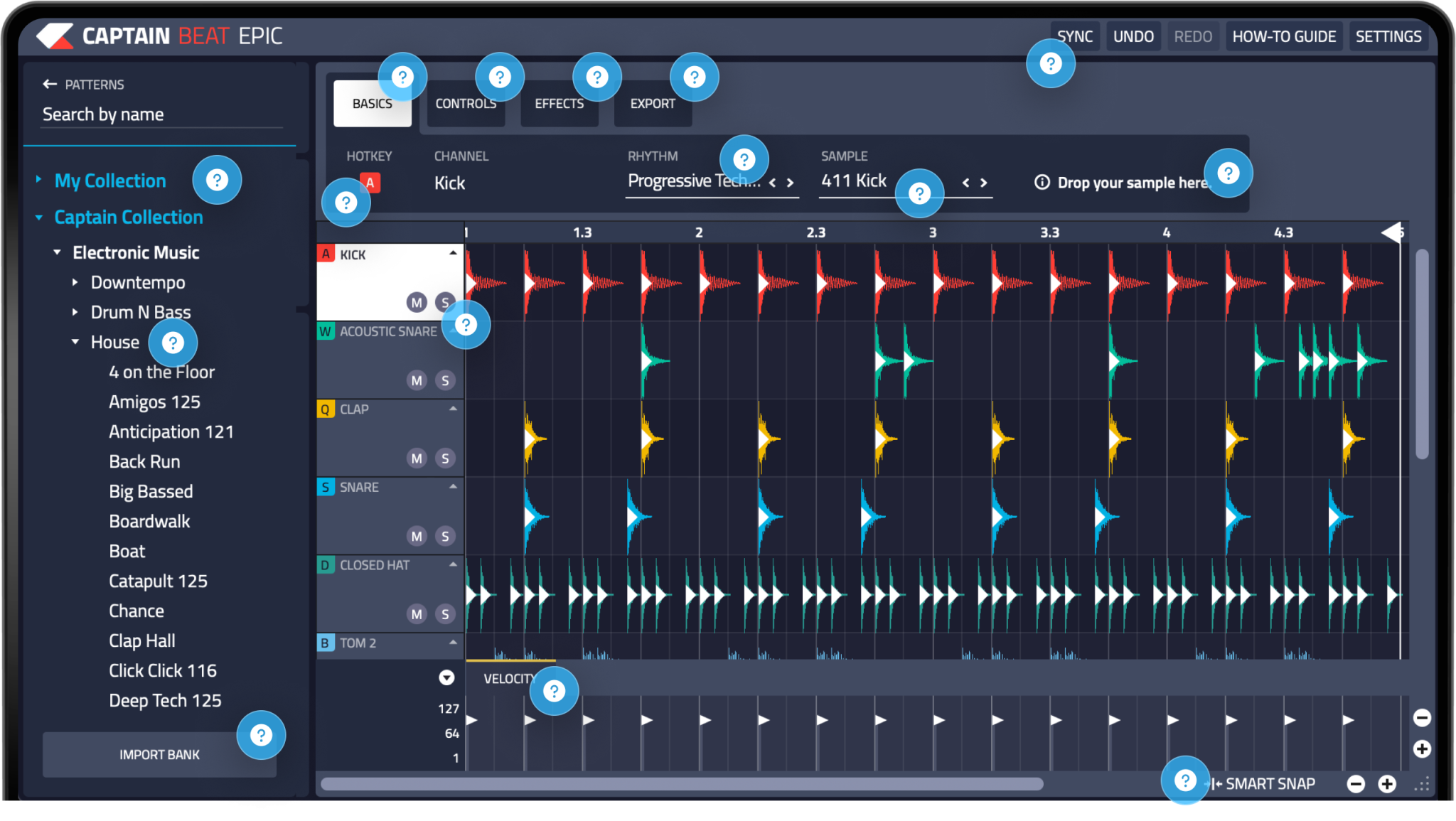Select next rhythm arrow

pos(790,183)
